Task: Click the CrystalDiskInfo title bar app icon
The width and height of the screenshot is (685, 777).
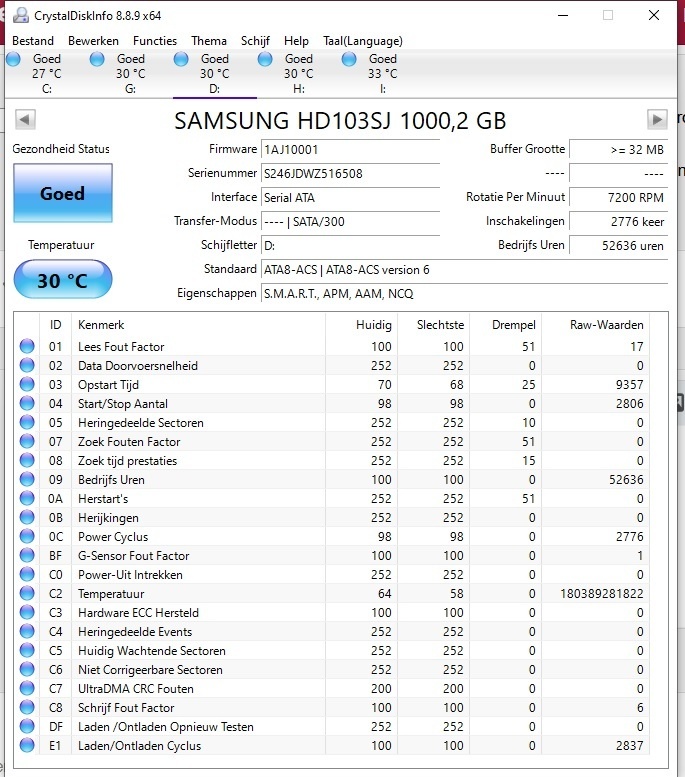Action: pos(21,15)
